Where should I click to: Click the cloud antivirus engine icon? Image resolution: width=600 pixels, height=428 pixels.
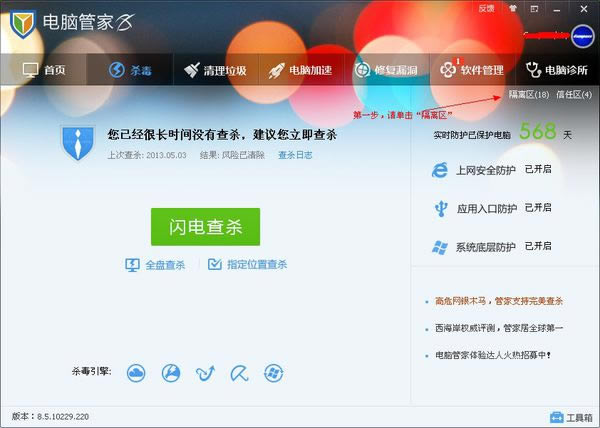(137, 373)
